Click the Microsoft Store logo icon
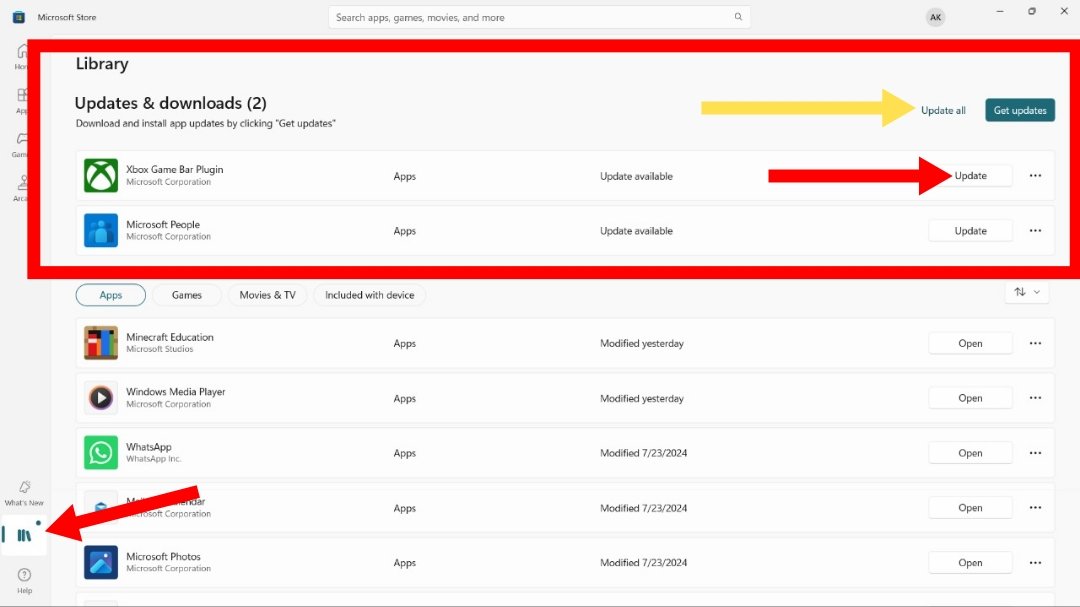The width and height of the screenshot is (1080, 607). pos(19,17)
